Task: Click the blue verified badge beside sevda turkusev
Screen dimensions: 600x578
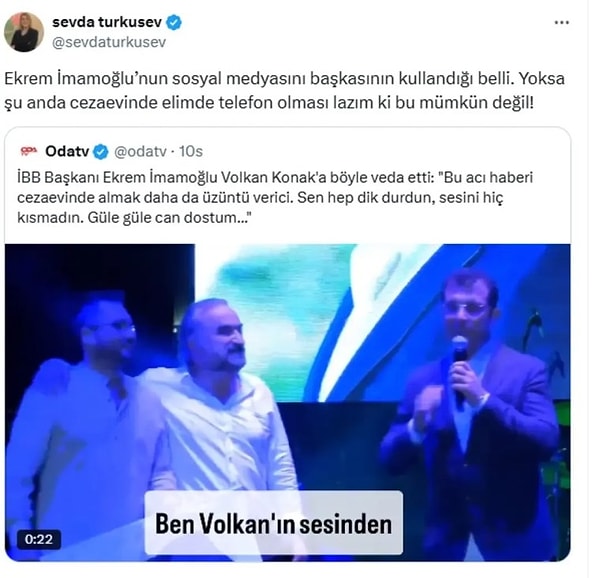Action: (174, 23)
